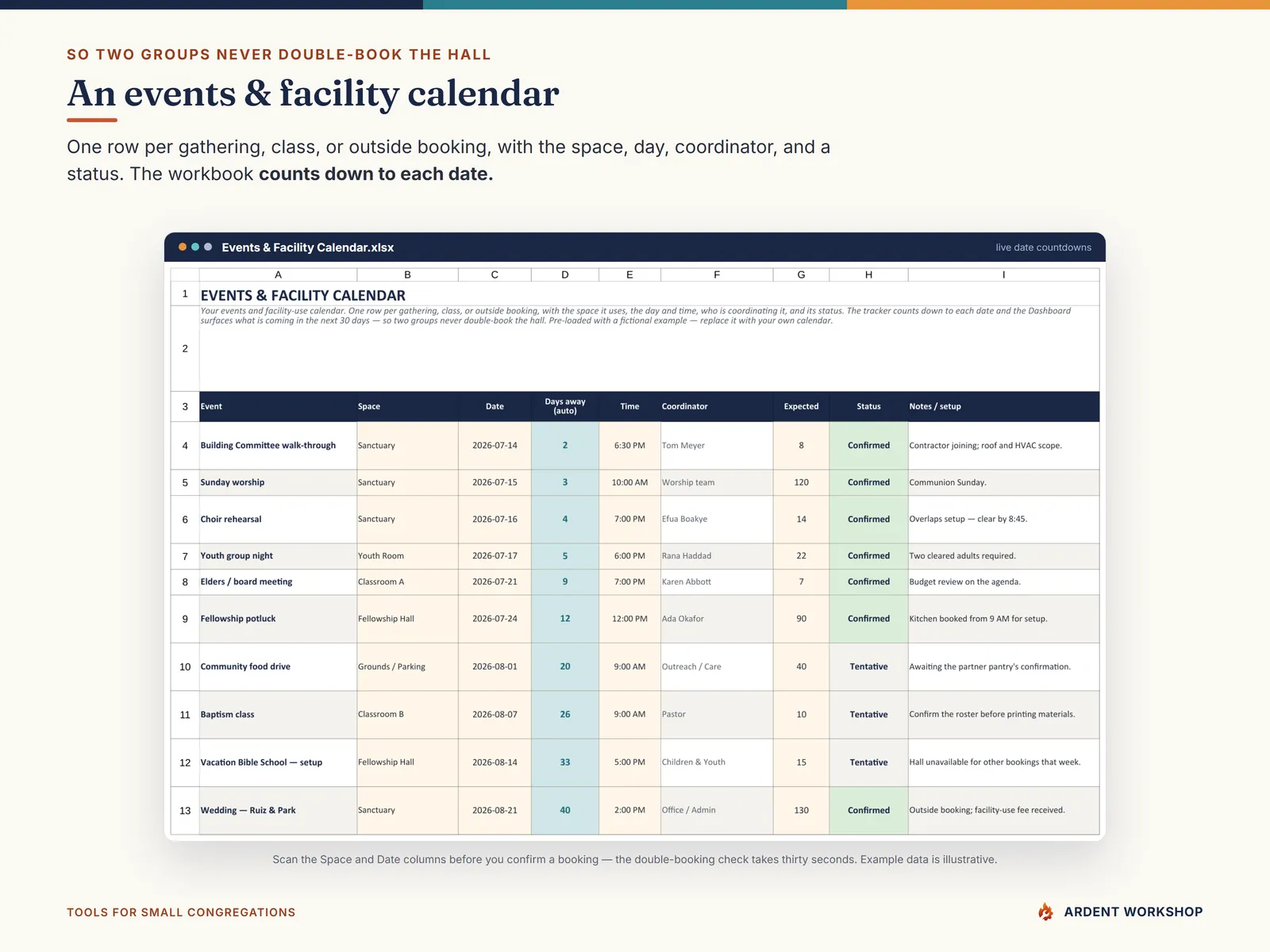The image size is (1270, 952).
Task: Click the 'Expected' column heading
Action: 801,406
